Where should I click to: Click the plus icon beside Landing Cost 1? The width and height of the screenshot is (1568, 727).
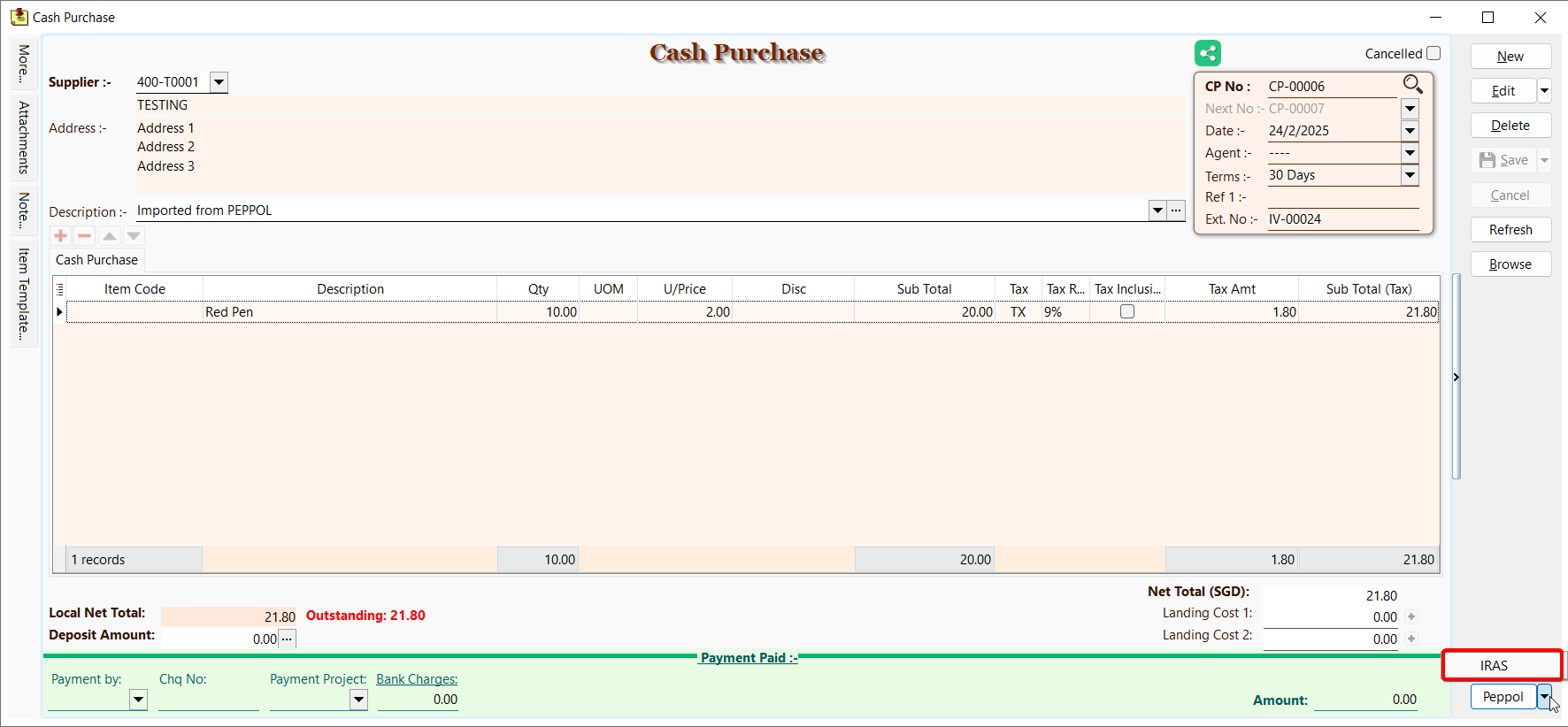pos(1411,617)
